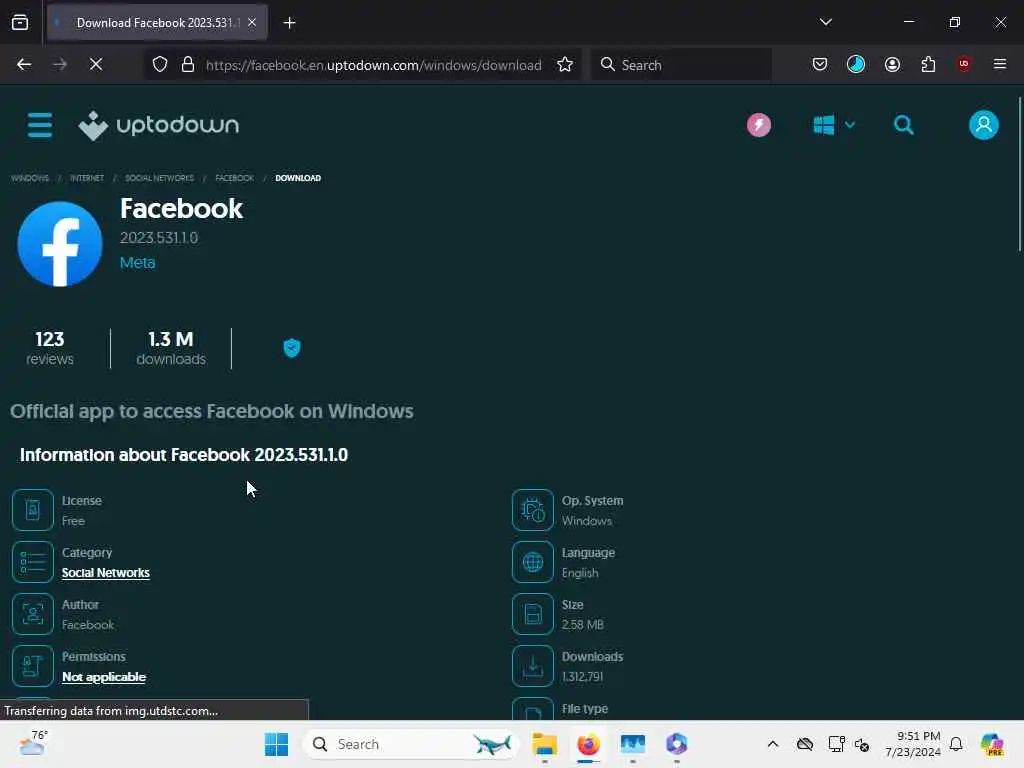
Task: Close the Download Facebook tab
Action: [x=252, y=23]
